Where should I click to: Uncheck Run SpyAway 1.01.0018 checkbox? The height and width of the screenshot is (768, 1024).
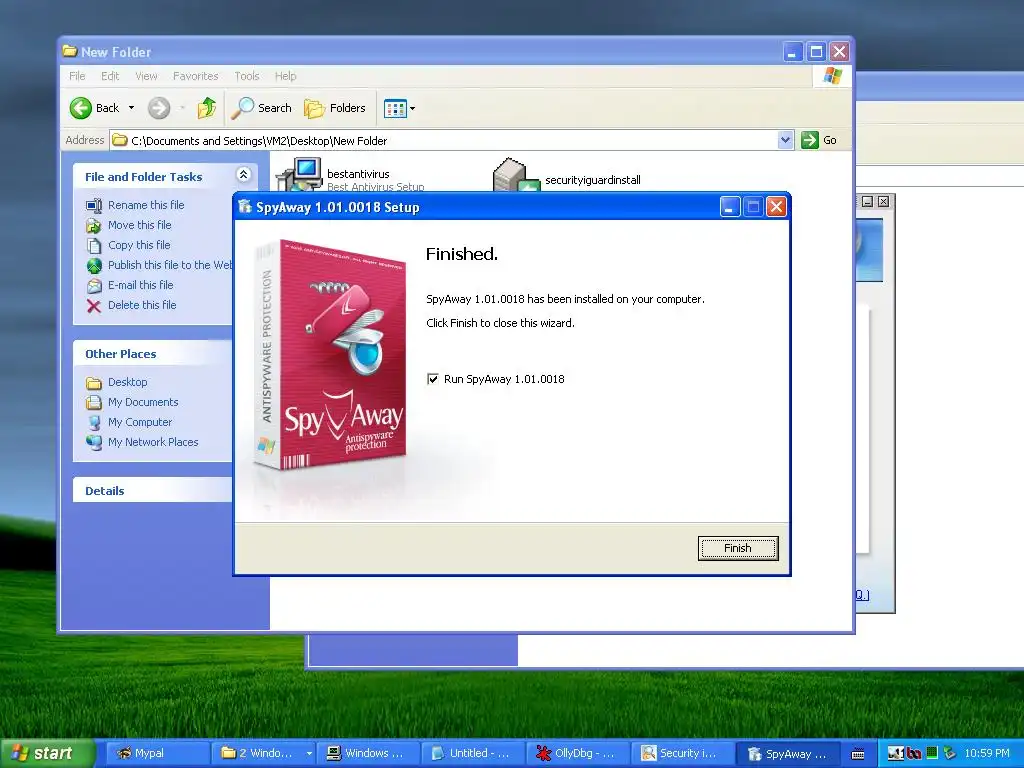tap(432, 379)
